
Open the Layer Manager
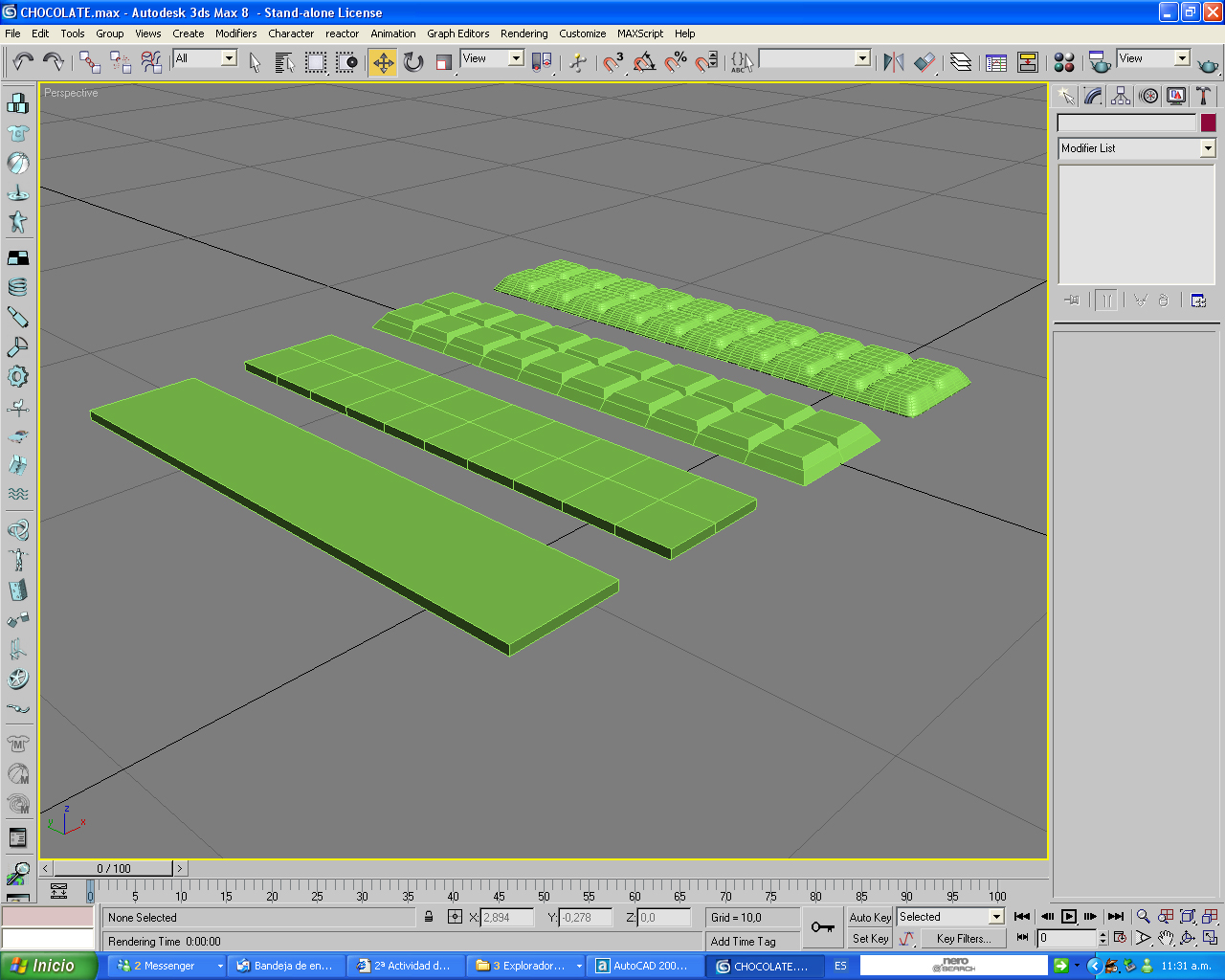point(961,62)
